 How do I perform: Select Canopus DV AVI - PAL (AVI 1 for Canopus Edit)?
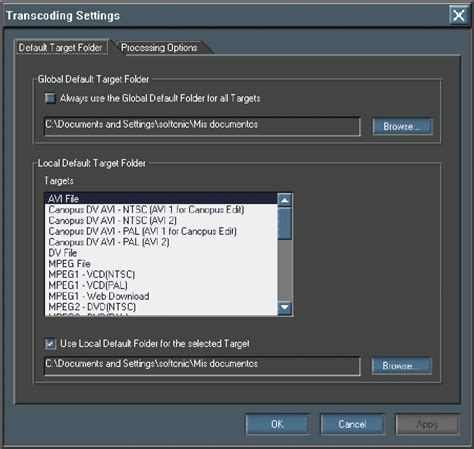point(161,231)
